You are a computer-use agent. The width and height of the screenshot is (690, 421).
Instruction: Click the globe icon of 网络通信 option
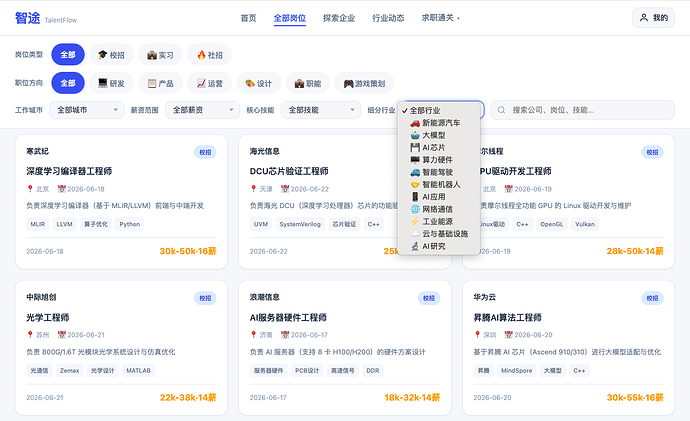tap(415, 209)
